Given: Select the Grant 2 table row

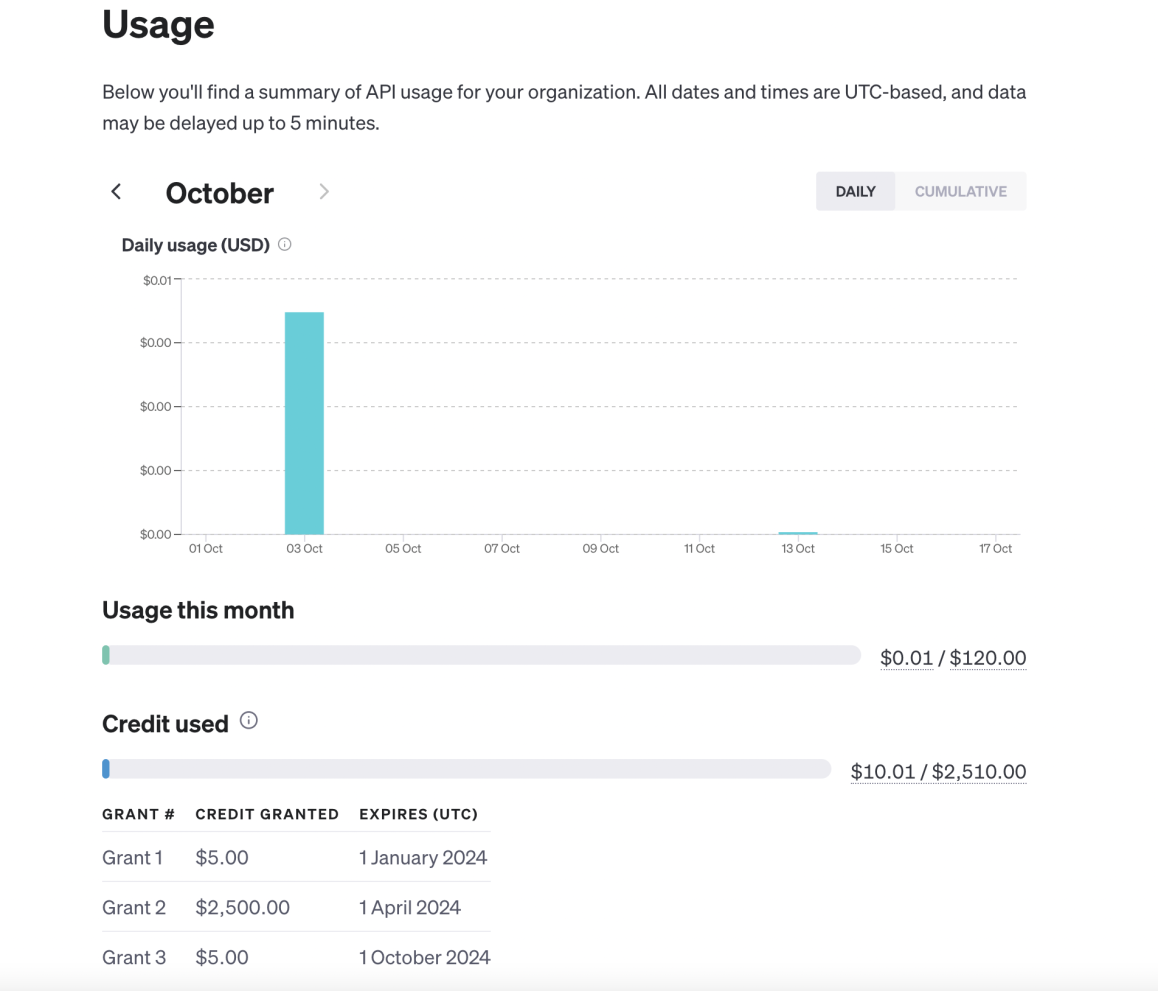Looking at the screenshot, I should (x=296, y=907).
